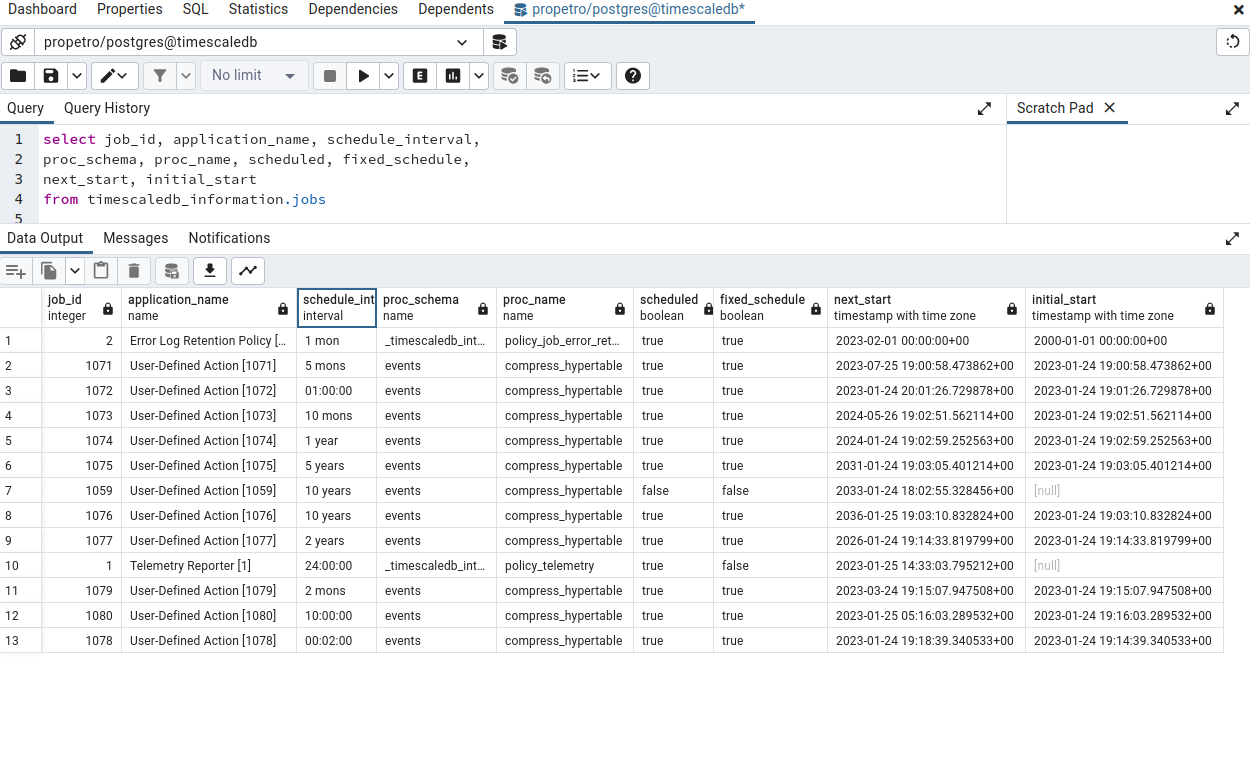Commit the current transaction

click(x=510, y=75)
